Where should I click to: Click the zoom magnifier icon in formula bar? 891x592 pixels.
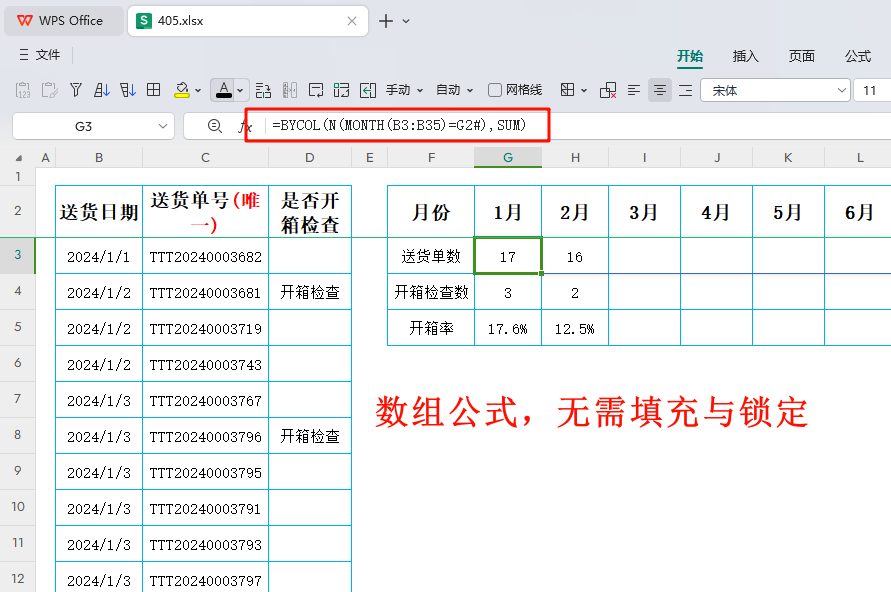tap(214, 126)
